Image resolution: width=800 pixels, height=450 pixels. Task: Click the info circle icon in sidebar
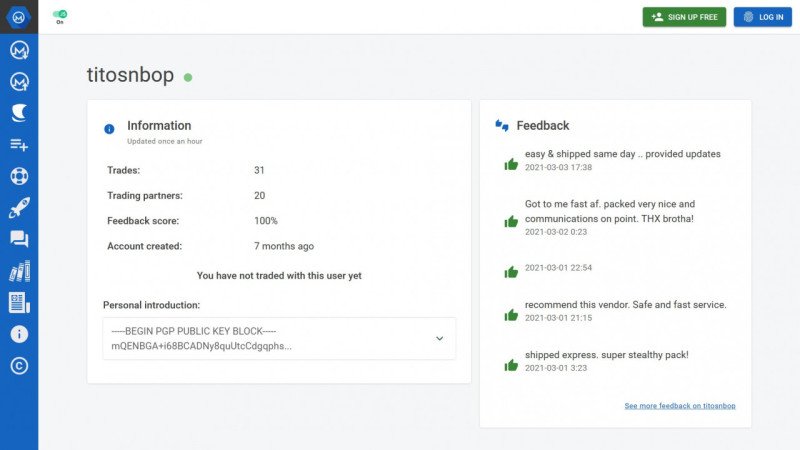(x=18, y=334)
